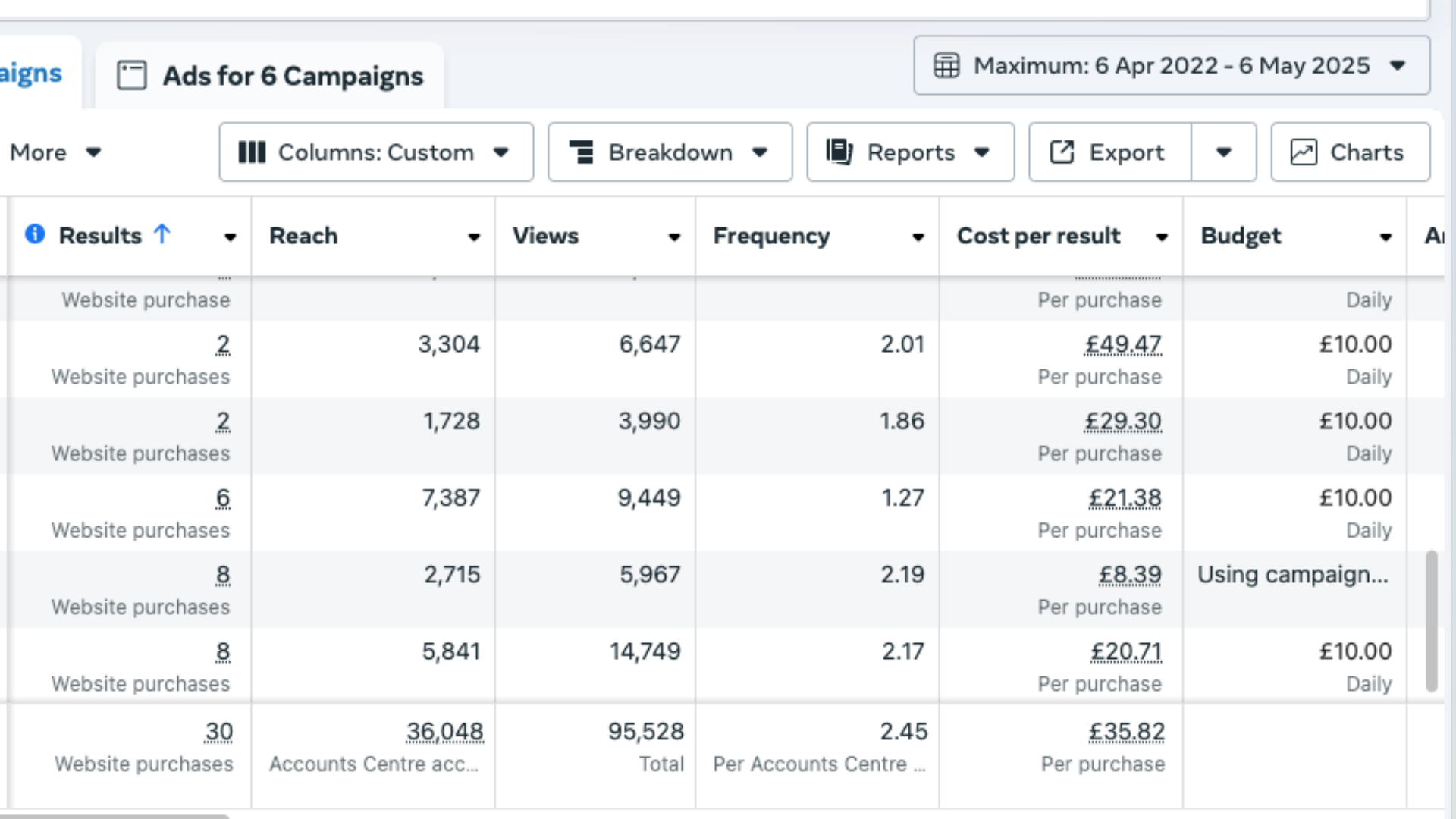This screenshot has width=1456, height=819.
Task: Expand the Export options dropdown arrow
Action: point(1223,152)
